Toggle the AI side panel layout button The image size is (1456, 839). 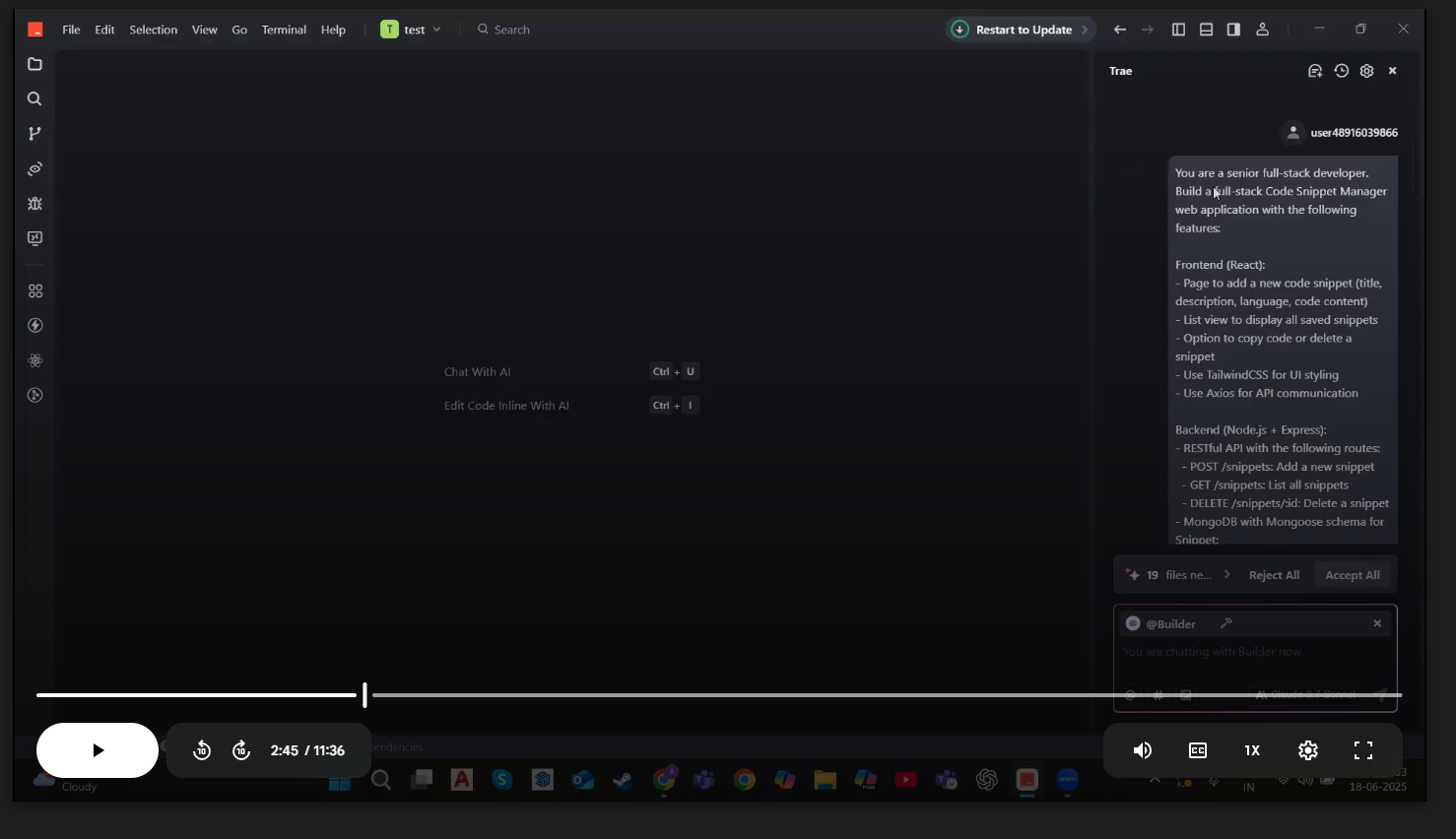click(x=1233, y=30)
